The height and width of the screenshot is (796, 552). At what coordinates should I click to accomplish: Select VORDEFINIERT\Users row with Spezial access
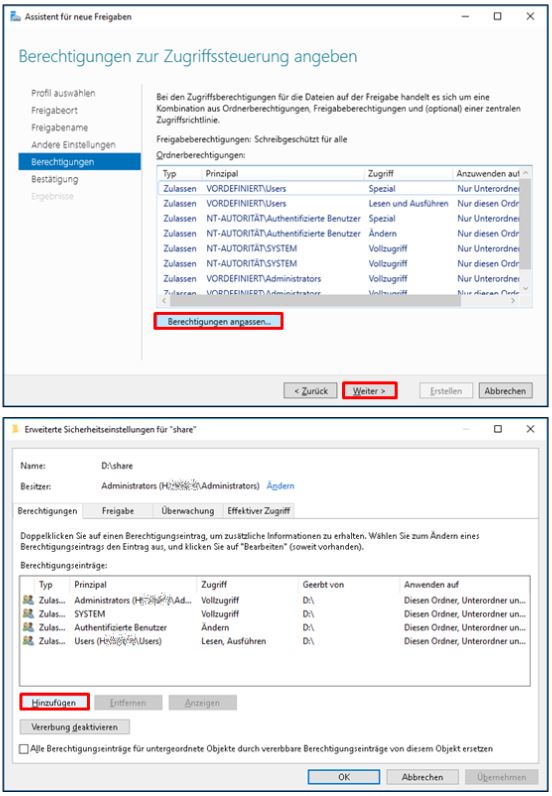339,188
